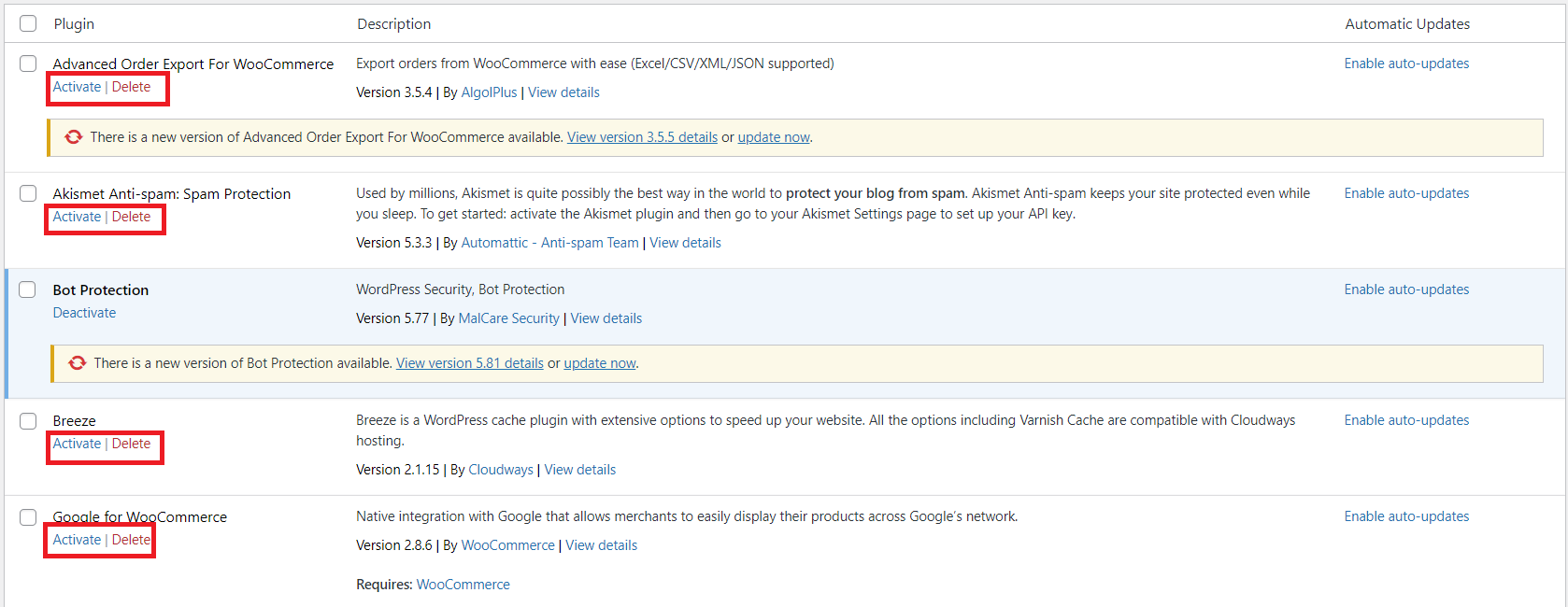Delete the Akismet Anti-spam plugin

tap(131, 217)
